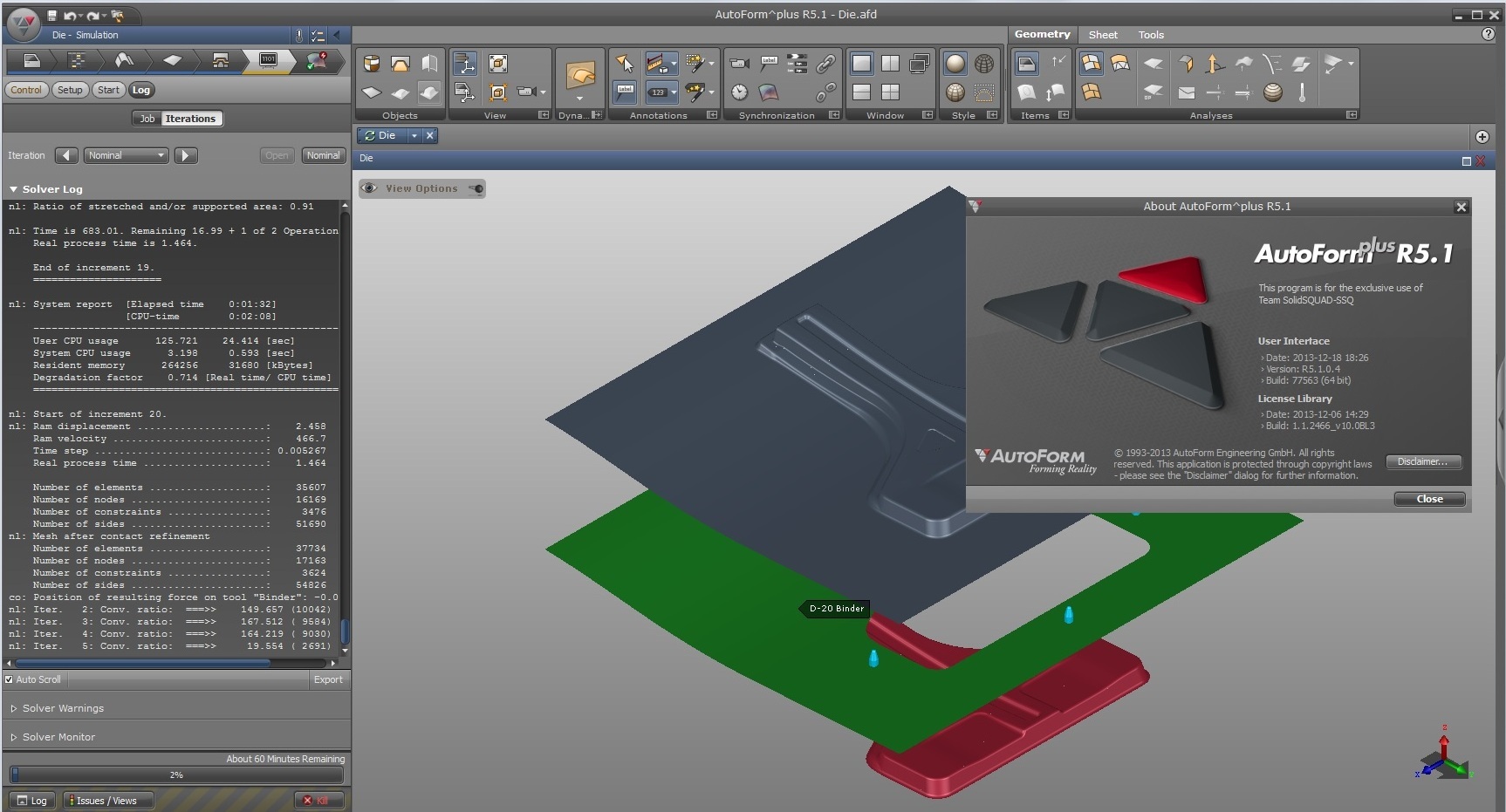Open the Nominal iteration dropdown
Viewport: 1506px width, 812px height.
(x=126, y=155)
